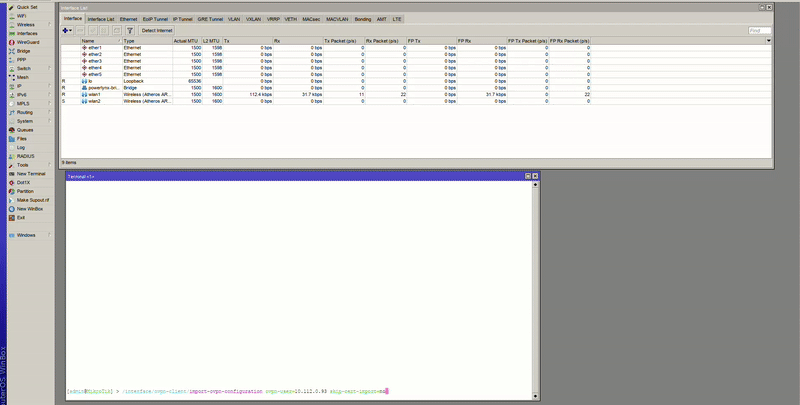Switch to the Interface List tab
The width and height of the screenshot is (800, 405).
click(x=101, y=19)
